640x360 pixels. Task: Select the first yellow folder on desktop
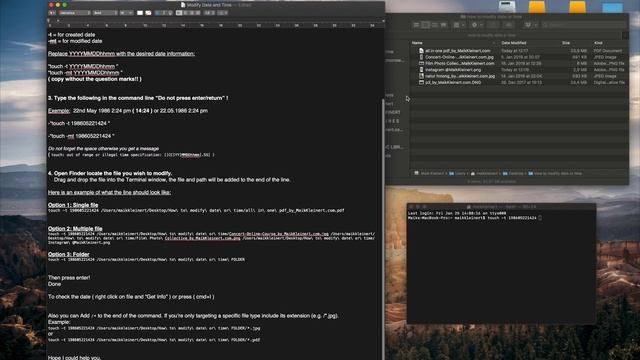[537, 7]
